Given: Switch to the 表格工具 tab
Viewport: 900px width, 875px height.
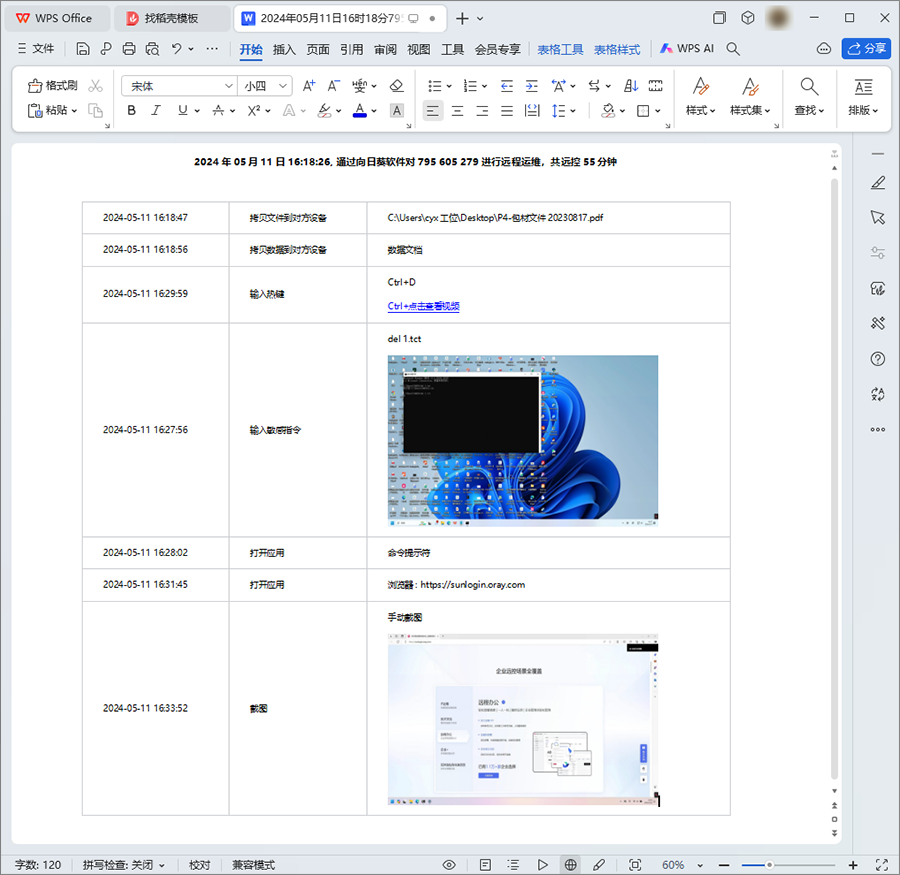Looking at the screenshot, I should coord(560,49).
